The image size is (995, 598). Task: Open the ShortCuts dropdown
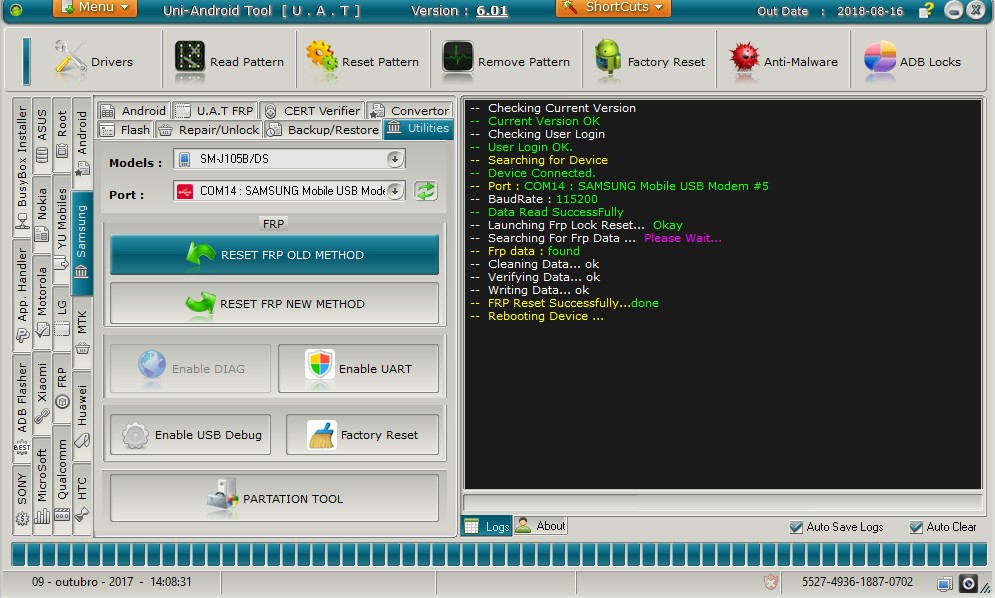[x=613, y=8]
